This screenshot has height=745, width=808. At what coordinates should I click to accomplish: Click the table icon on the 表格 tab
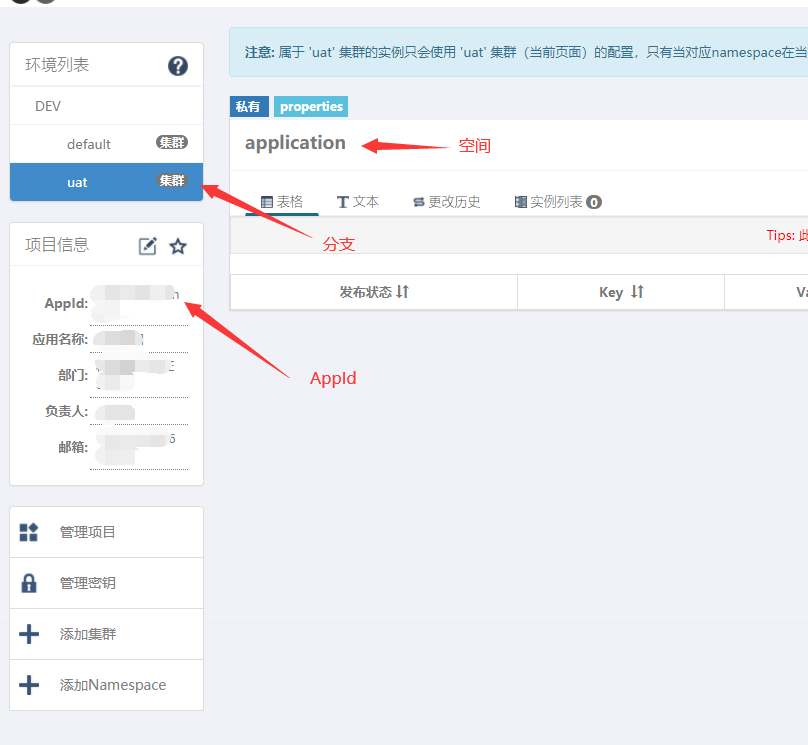[267, 201]
